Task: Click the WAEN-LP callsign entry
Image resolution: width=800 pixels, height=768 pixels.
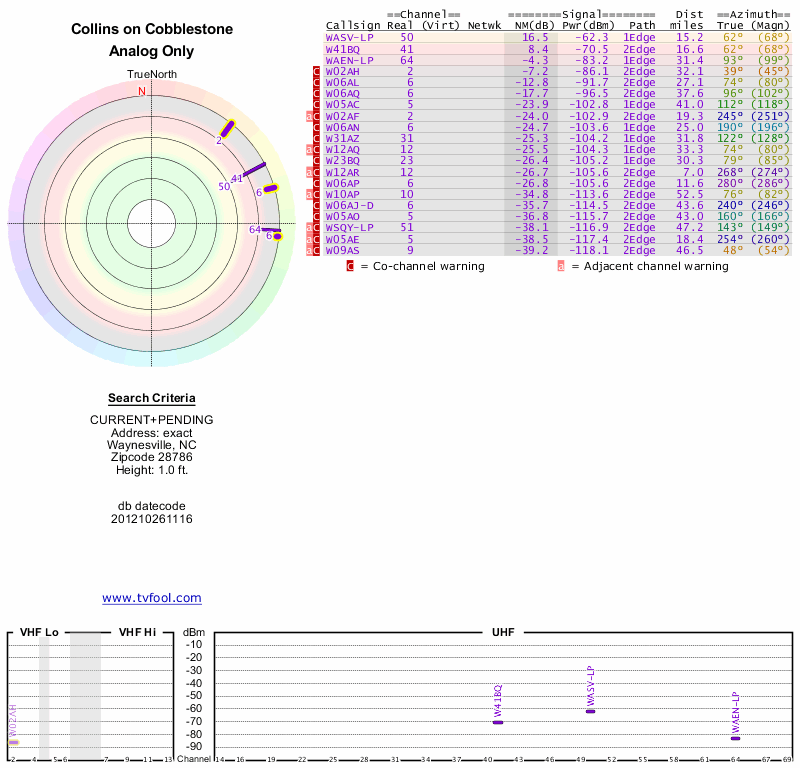Action: 349,60
